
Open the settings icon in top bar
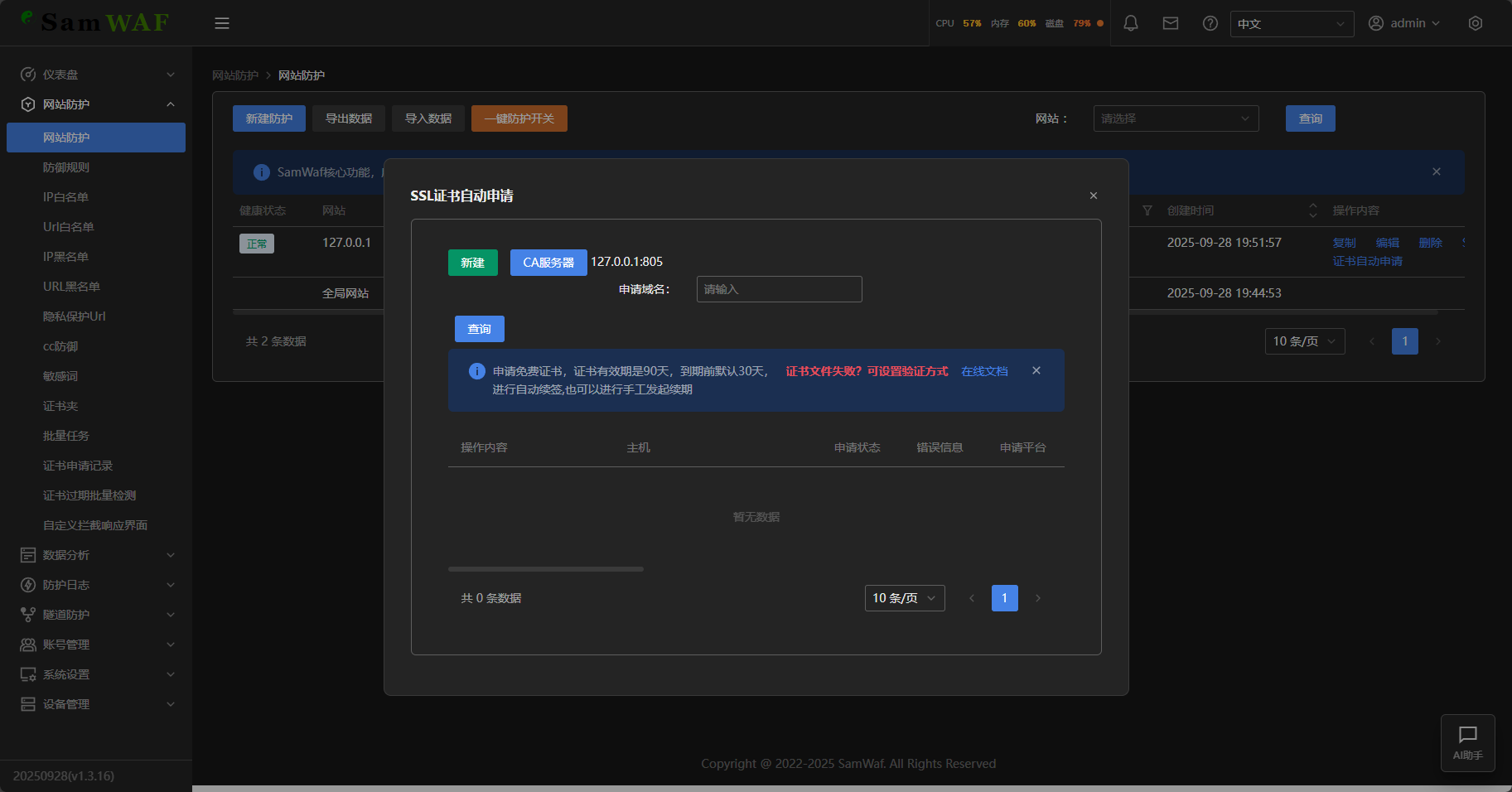pyautogui.click(x=1475, y=23)
